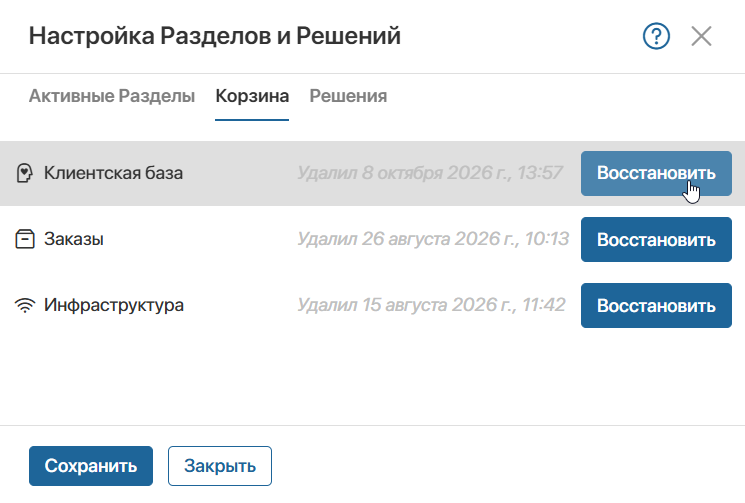
Task: Select the Заказы row label
Action: tap(74, 239)
